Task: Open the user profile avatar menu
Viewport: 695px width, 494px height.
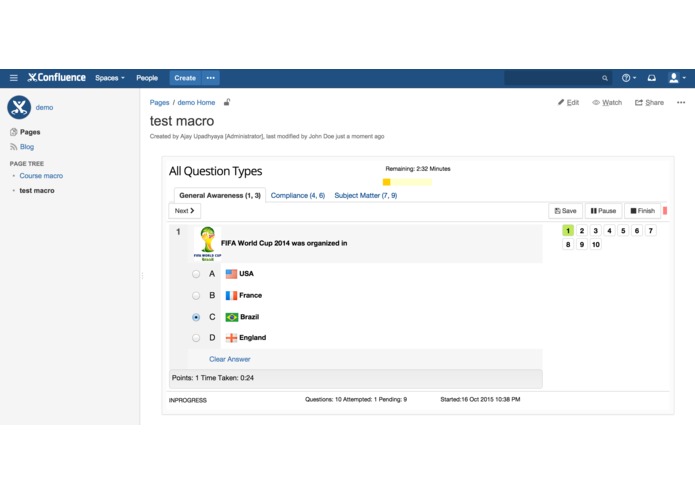Action: tap(677, 78)
